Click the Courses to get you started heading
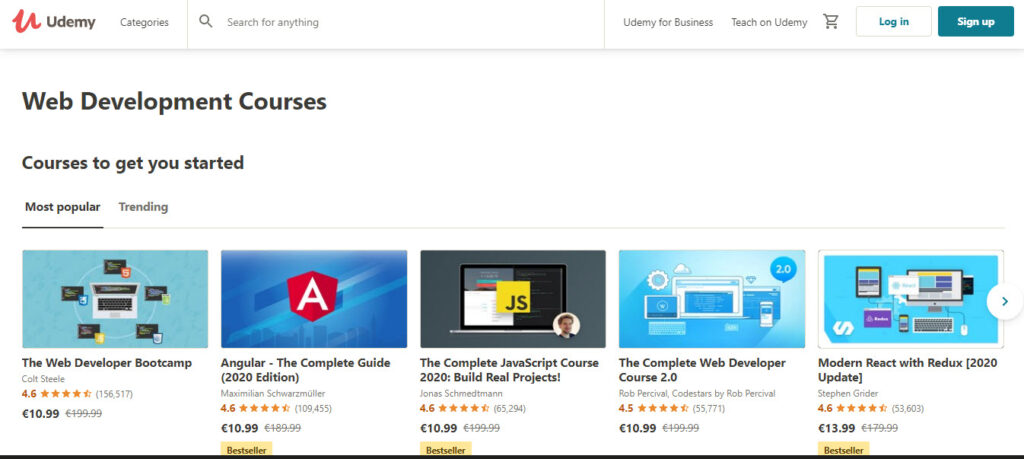Image resolution: width=1024 pixels, height=459 pixels. pos(133,163)
